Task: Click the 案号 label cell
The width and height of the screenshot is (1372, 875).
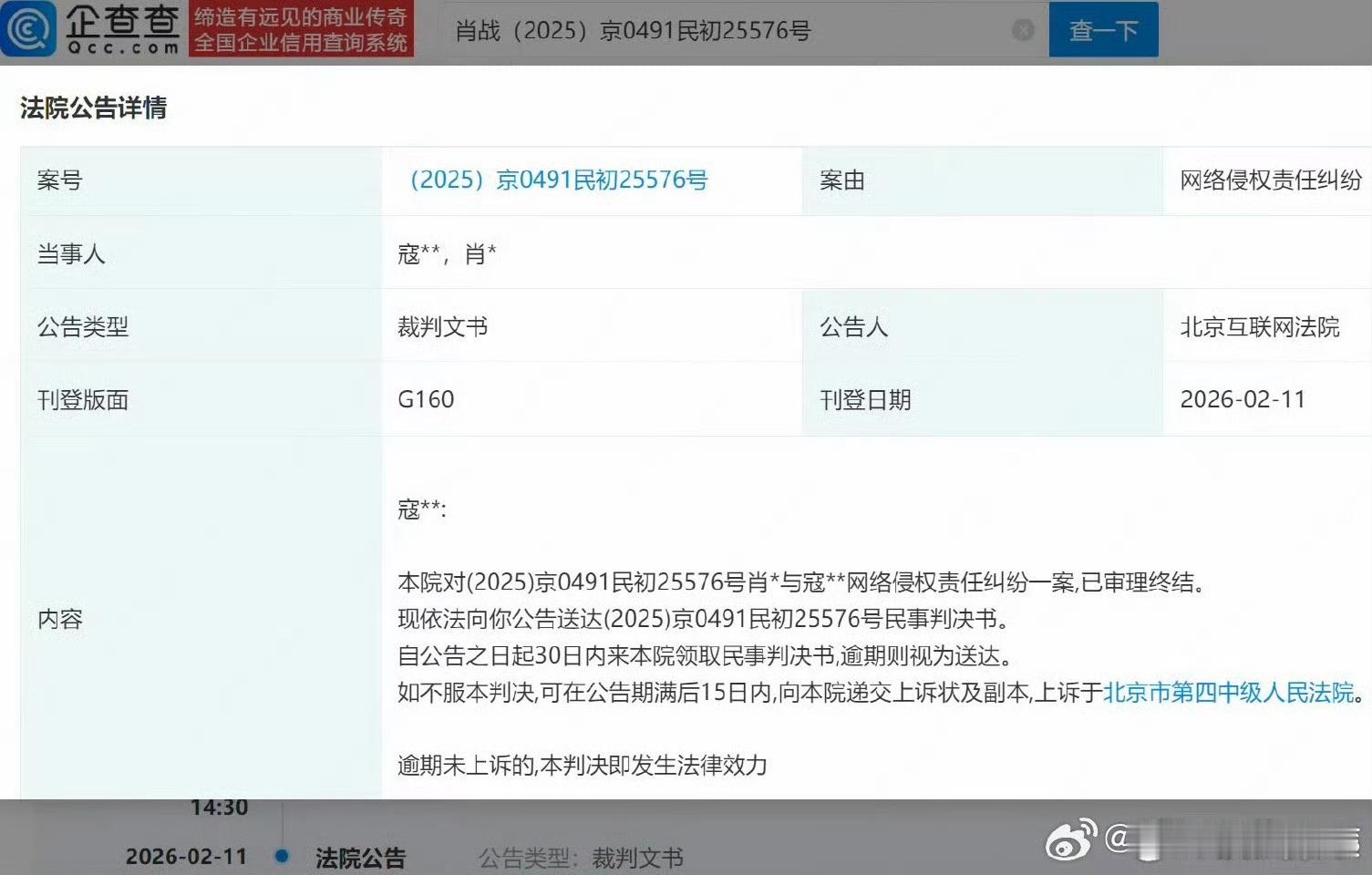Action: pos(201,180)
